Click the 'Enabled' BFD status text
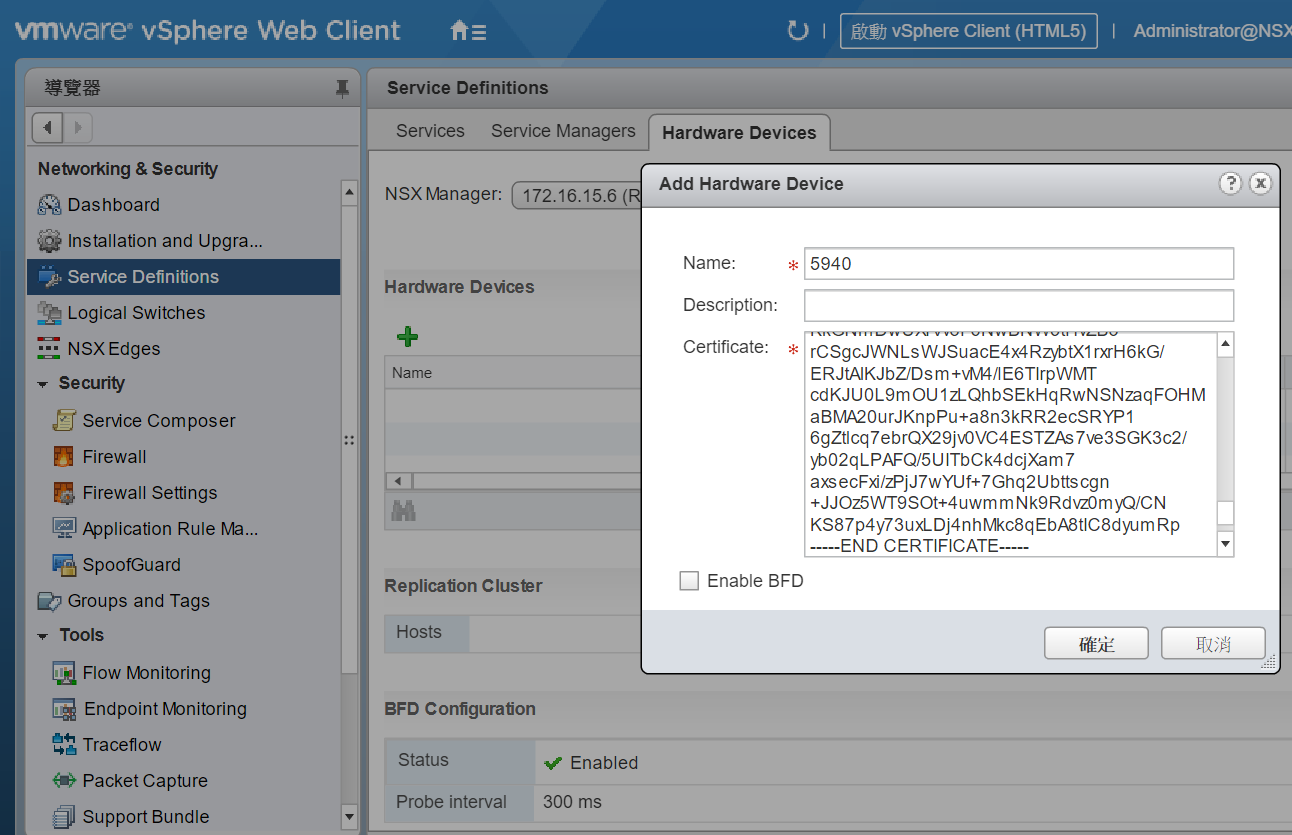Screen dimensions: 1292x835 [604, 763]
